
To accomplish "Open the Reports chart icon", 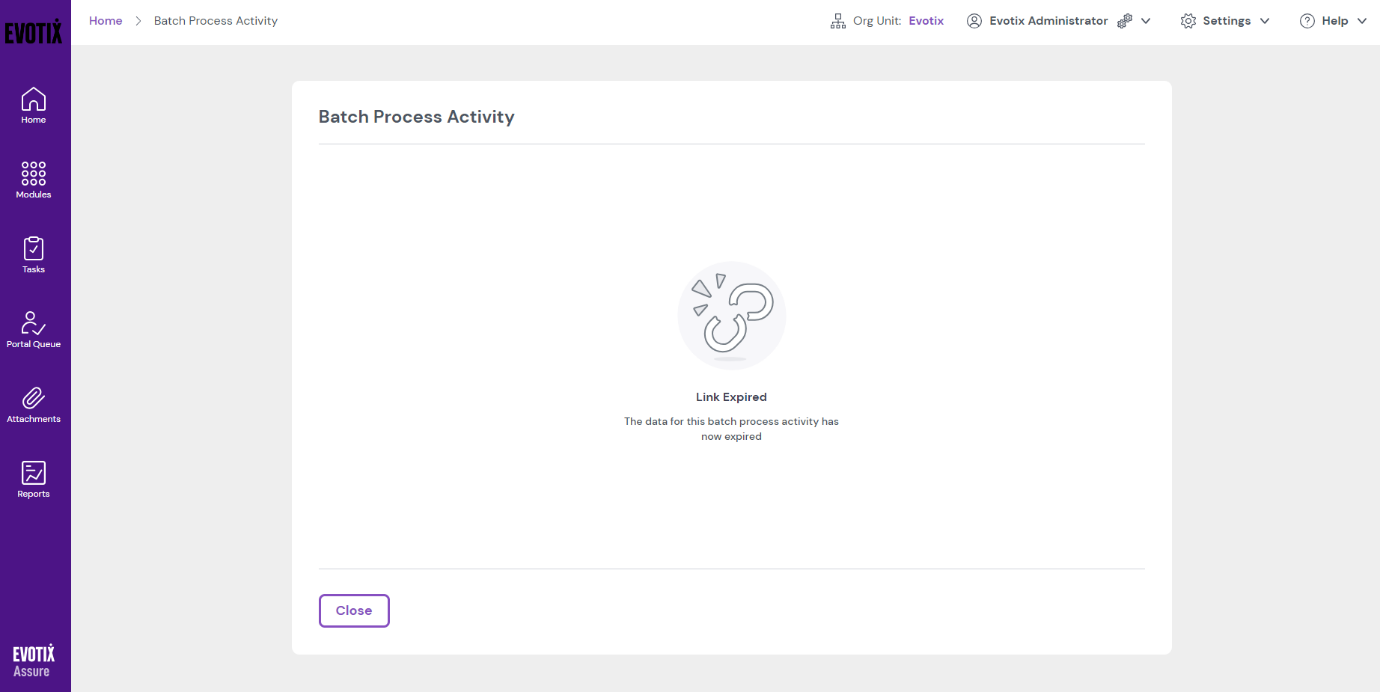I will tap(33, 473).
